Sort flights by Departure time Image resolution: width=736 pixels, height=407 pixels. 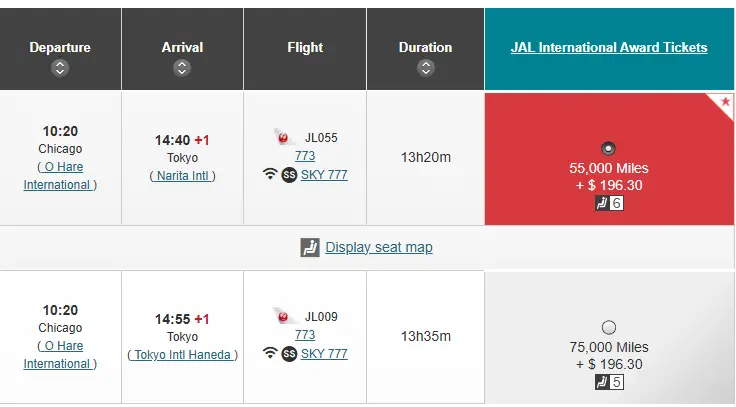(x=60, y=69)
